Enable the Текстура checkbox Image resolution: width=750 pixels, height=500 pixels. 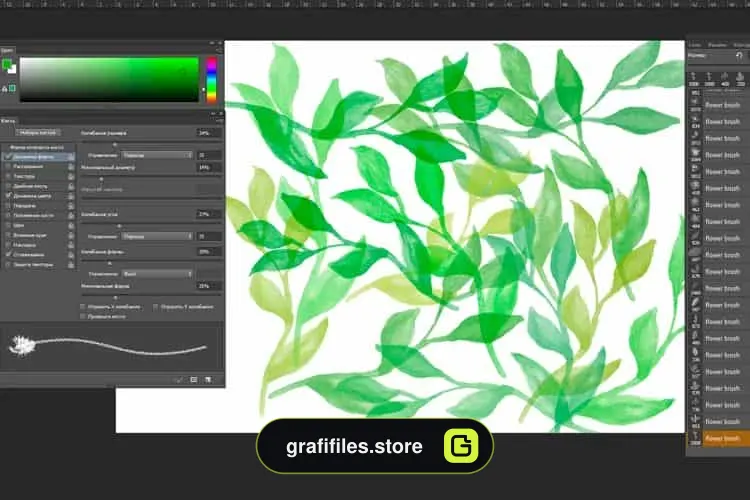pos(8,176)
